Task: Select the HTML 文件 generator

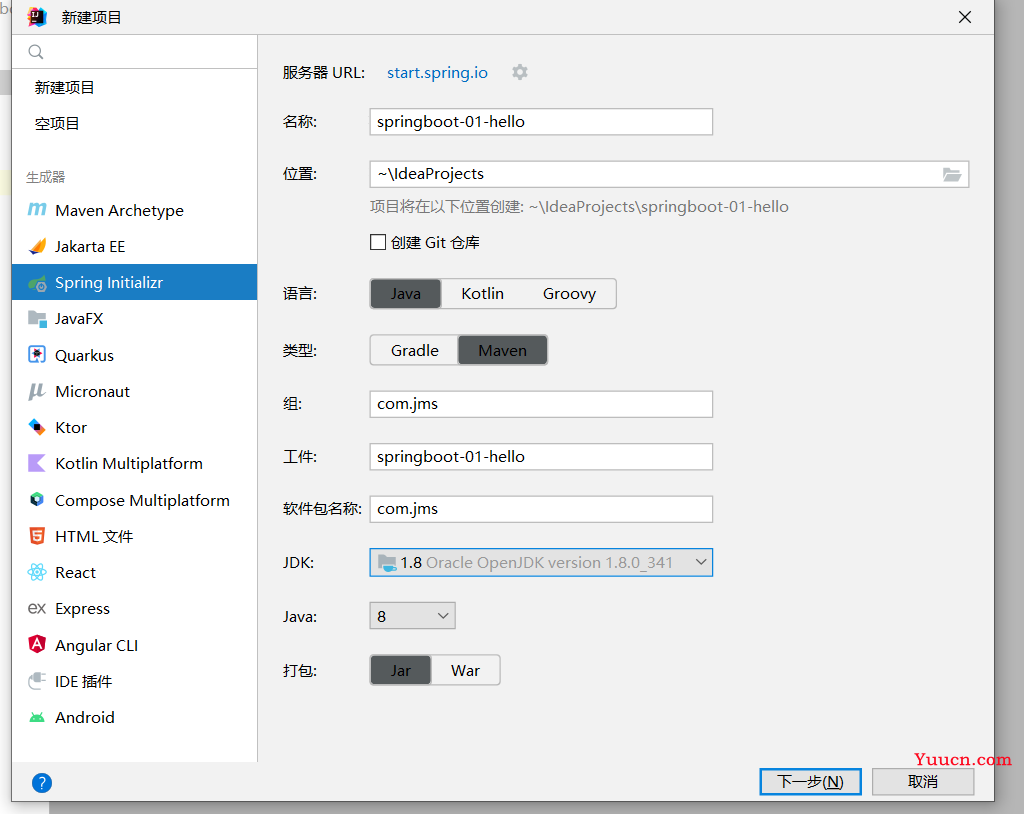Action: coord(135,536)
